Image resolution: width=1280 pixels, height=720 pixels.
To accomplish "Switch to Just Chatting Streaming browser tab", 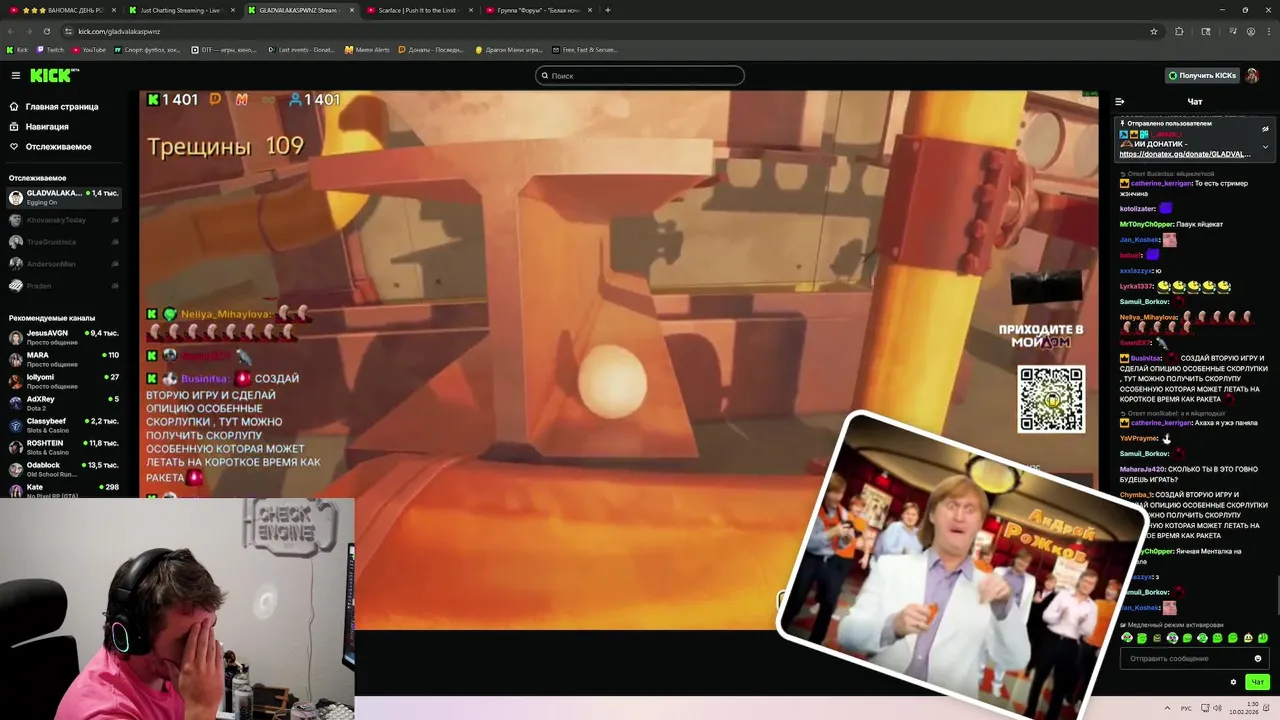I will 180,10.
